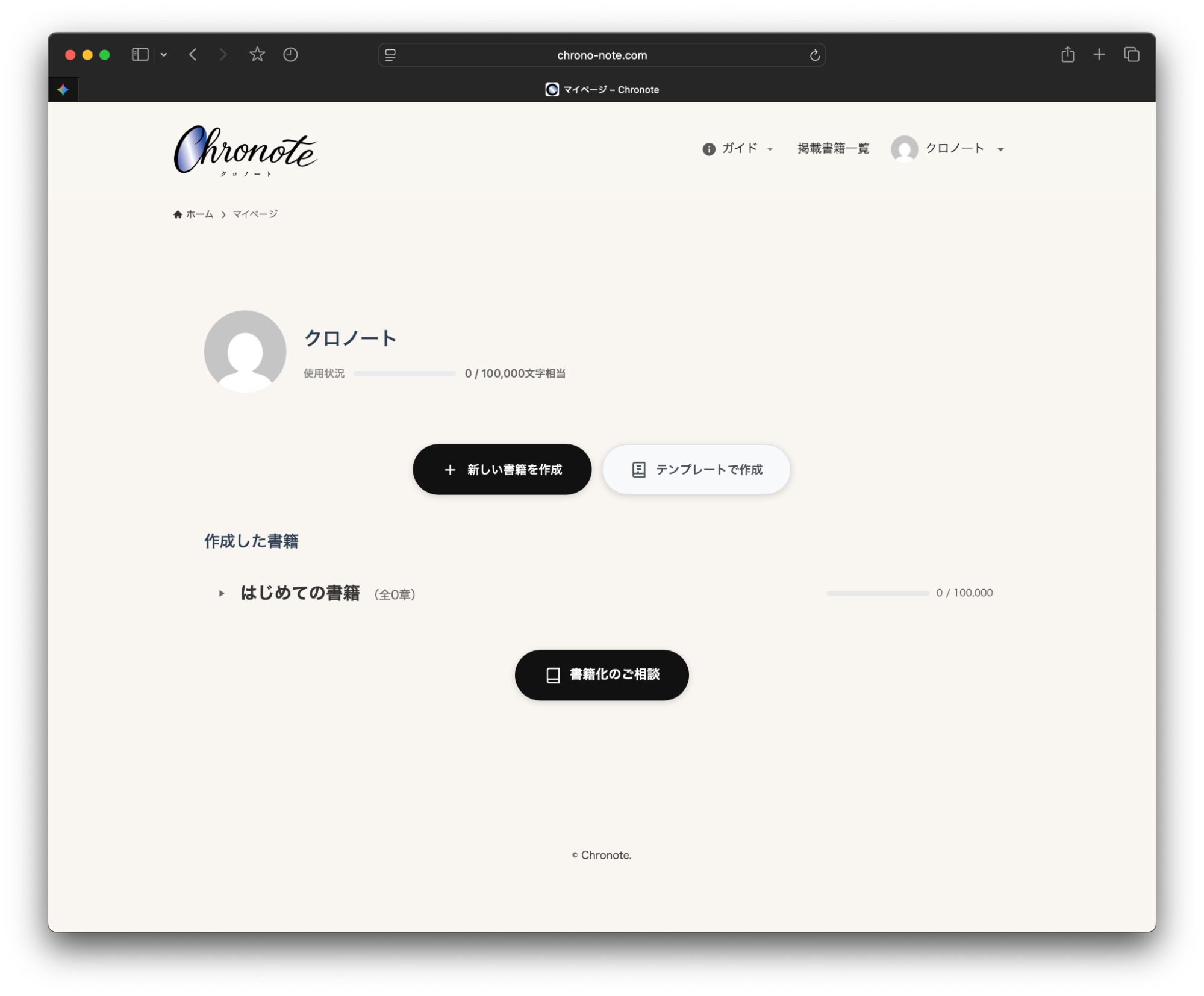
Task: Select 掲載書籍一覧 in the navigation
Action: click(834, 149)
